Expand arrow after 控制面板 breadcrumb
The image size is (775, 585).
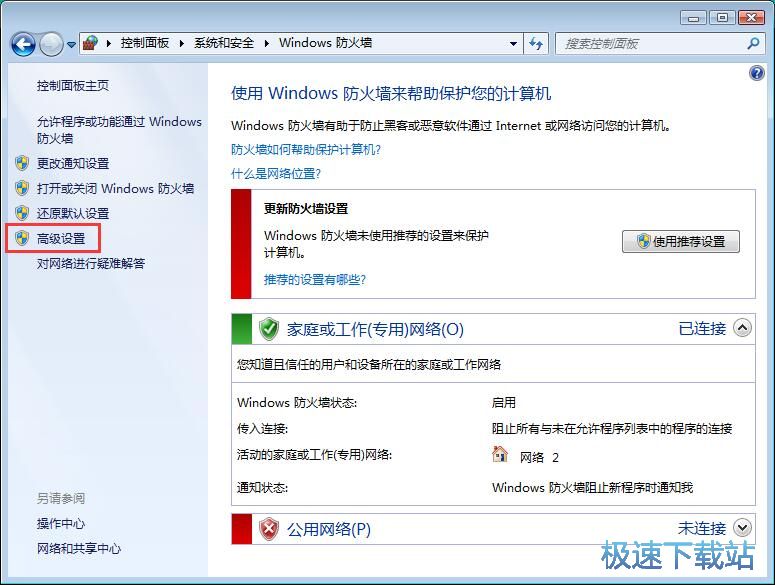[x=181, y=43]
